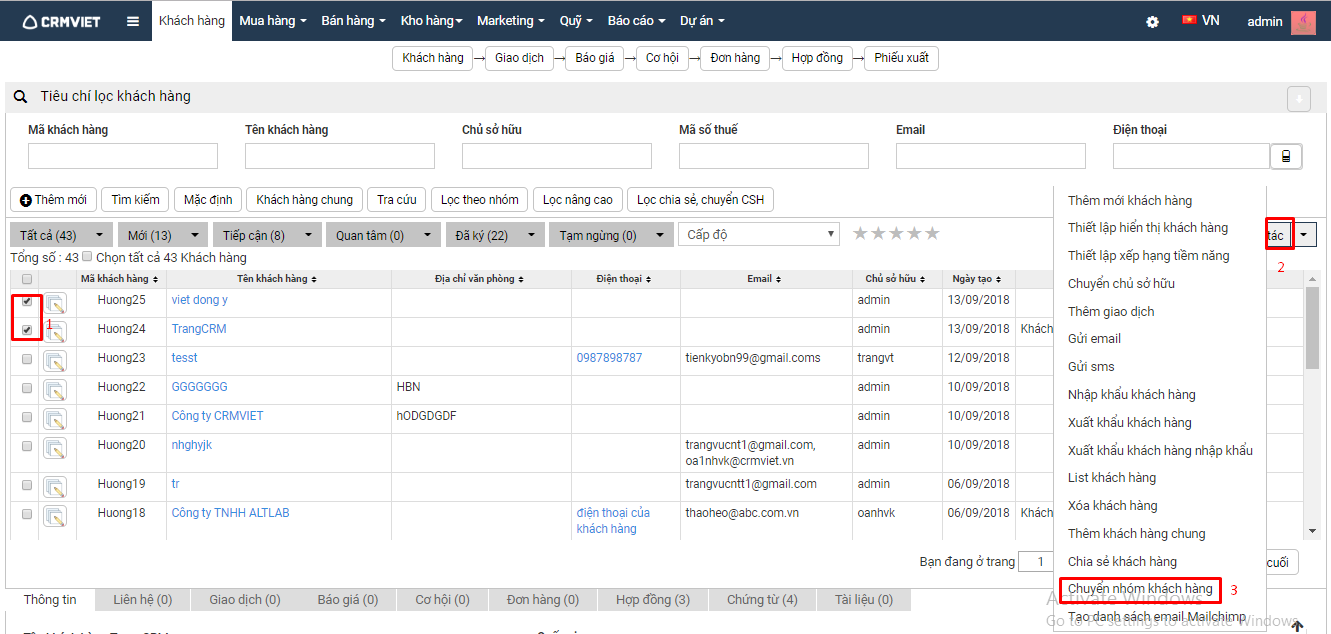1331x634 pixels.
Task: Click the 'Thêm mới' button
Action: [53, 200]
